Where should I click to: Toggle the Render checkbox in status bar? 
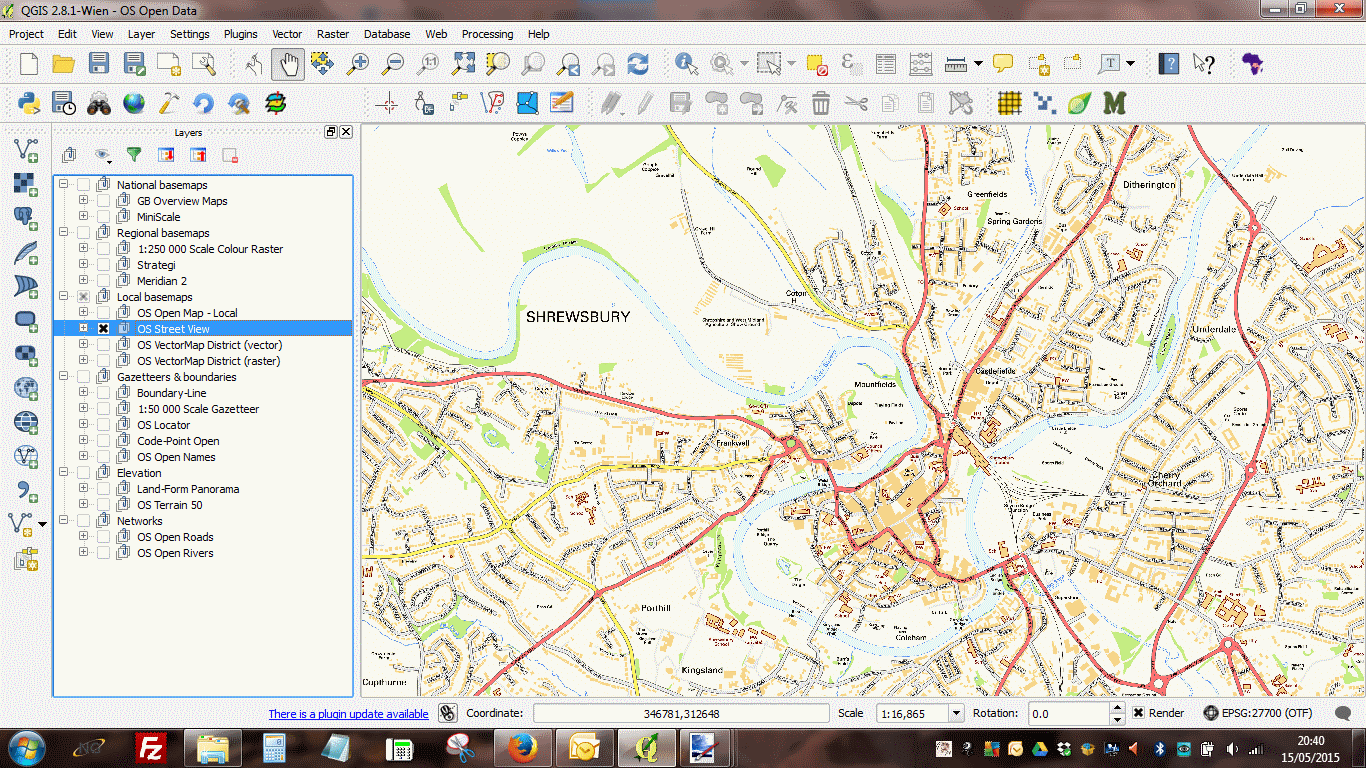pos(1139,713)
